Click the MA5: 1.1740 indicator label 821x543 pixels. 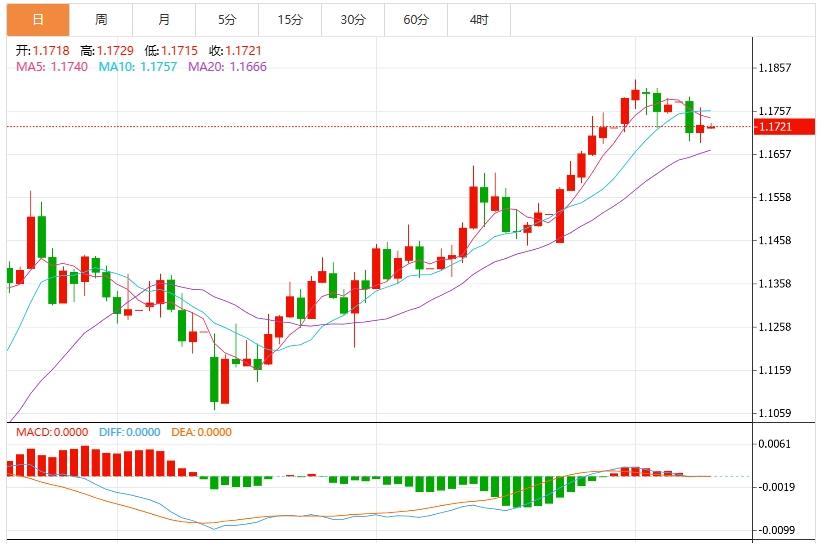point(51,66)
